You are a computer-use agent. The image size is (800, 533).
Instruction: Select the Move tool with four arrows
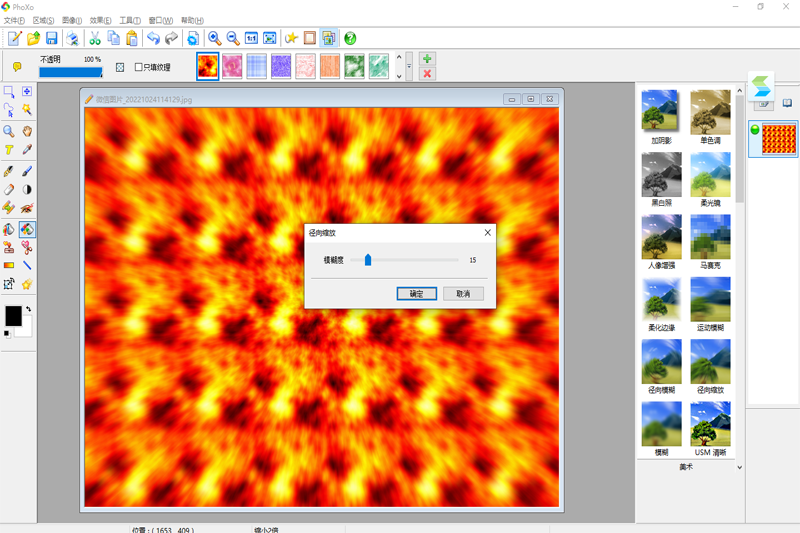pyautogui.click(x=27, y=91)
